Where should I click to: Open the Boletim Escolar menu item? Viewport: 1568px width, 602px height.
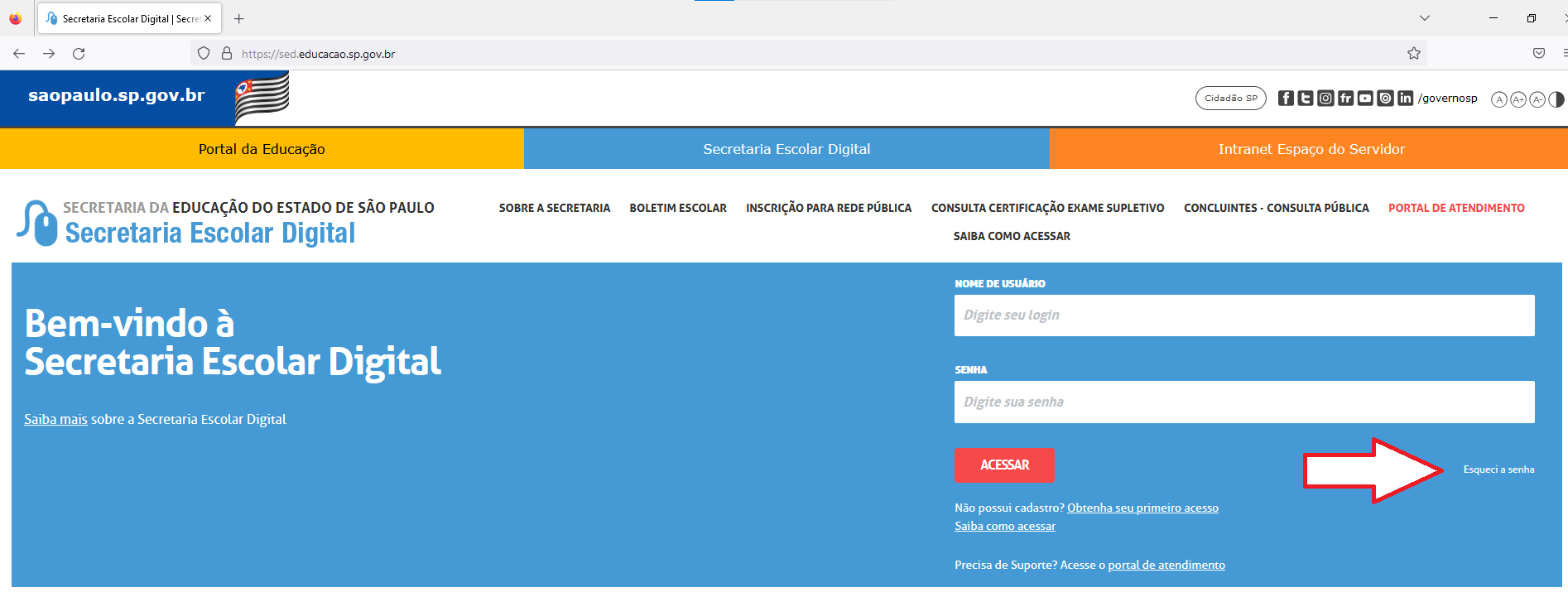coord(678,208)
